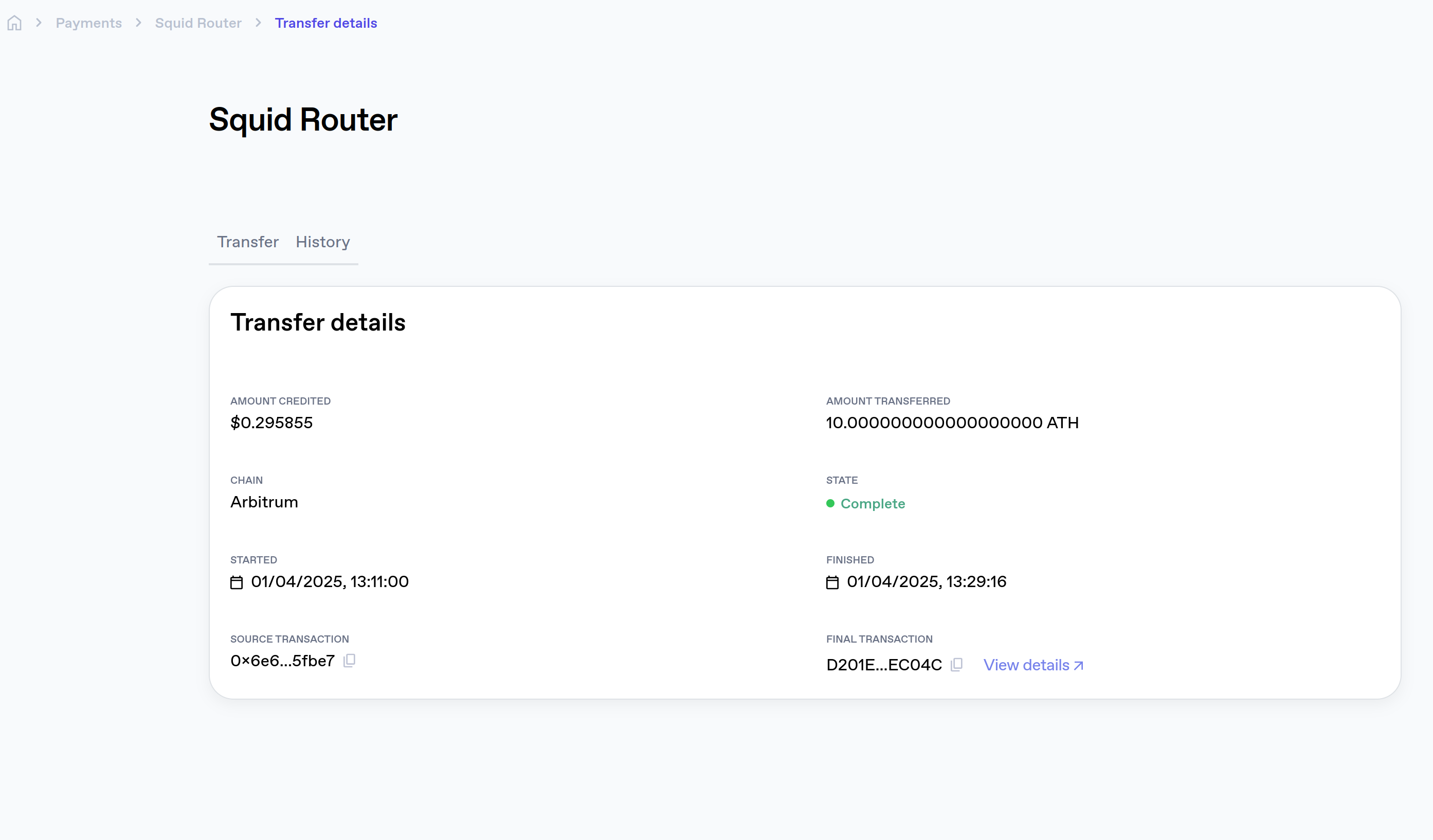
Task: Click the calendar icon beside Started date
Action: 237,582
